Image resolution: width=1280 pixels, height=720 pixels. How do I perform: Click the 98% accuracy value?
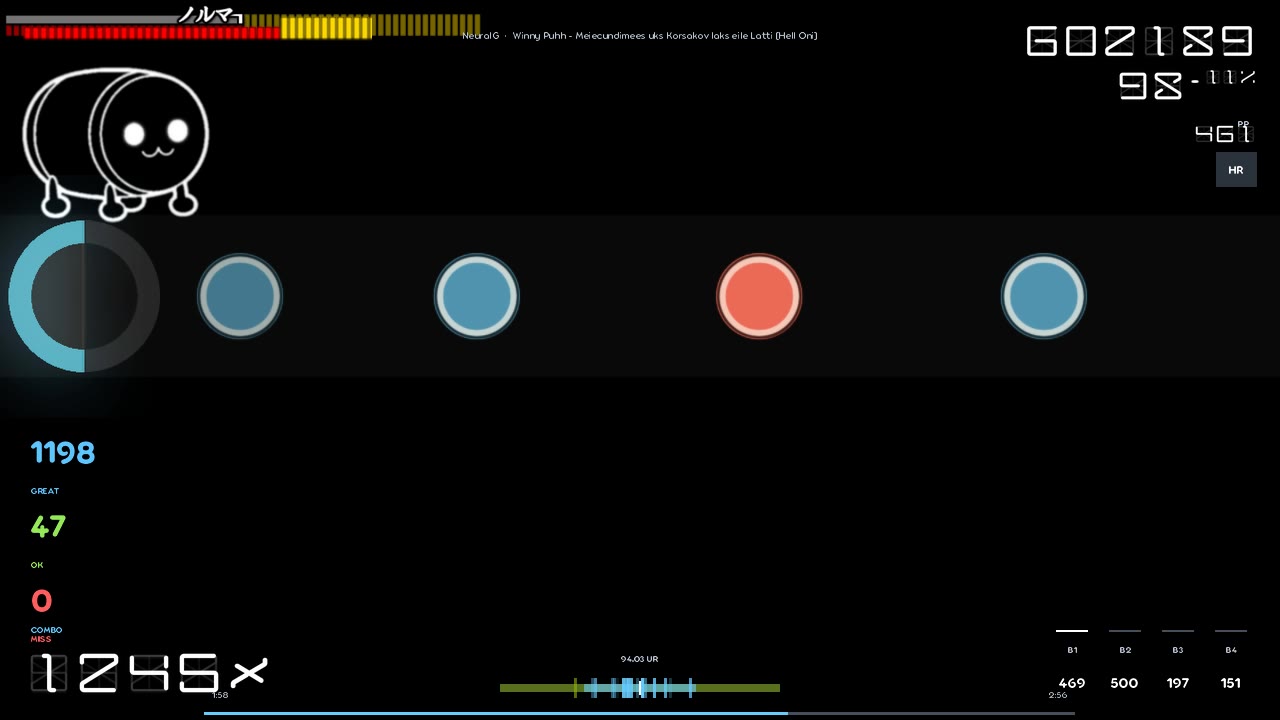pyautogui.click(x=1187, y=85)
